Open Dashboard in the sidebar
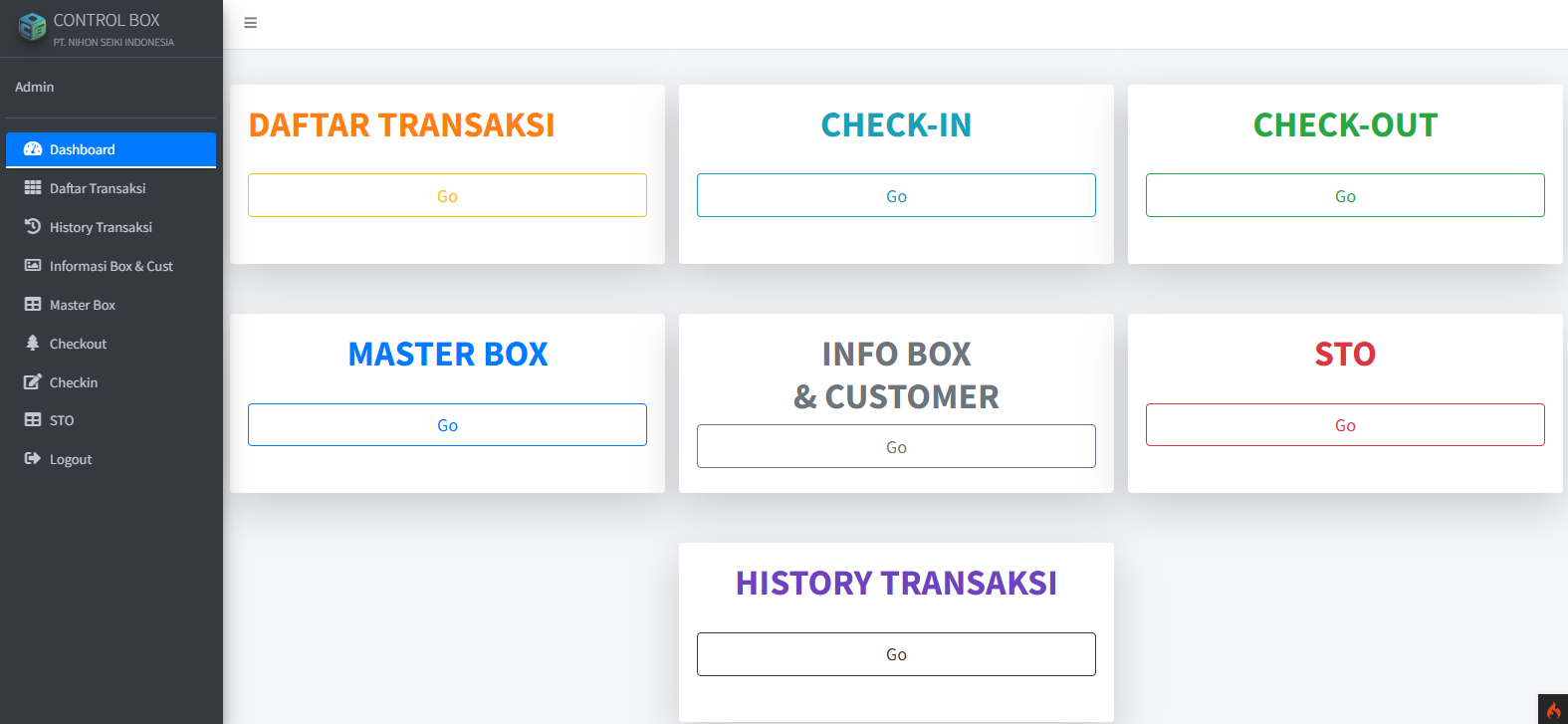This screenshot has width=1568, height=724. 111,149
